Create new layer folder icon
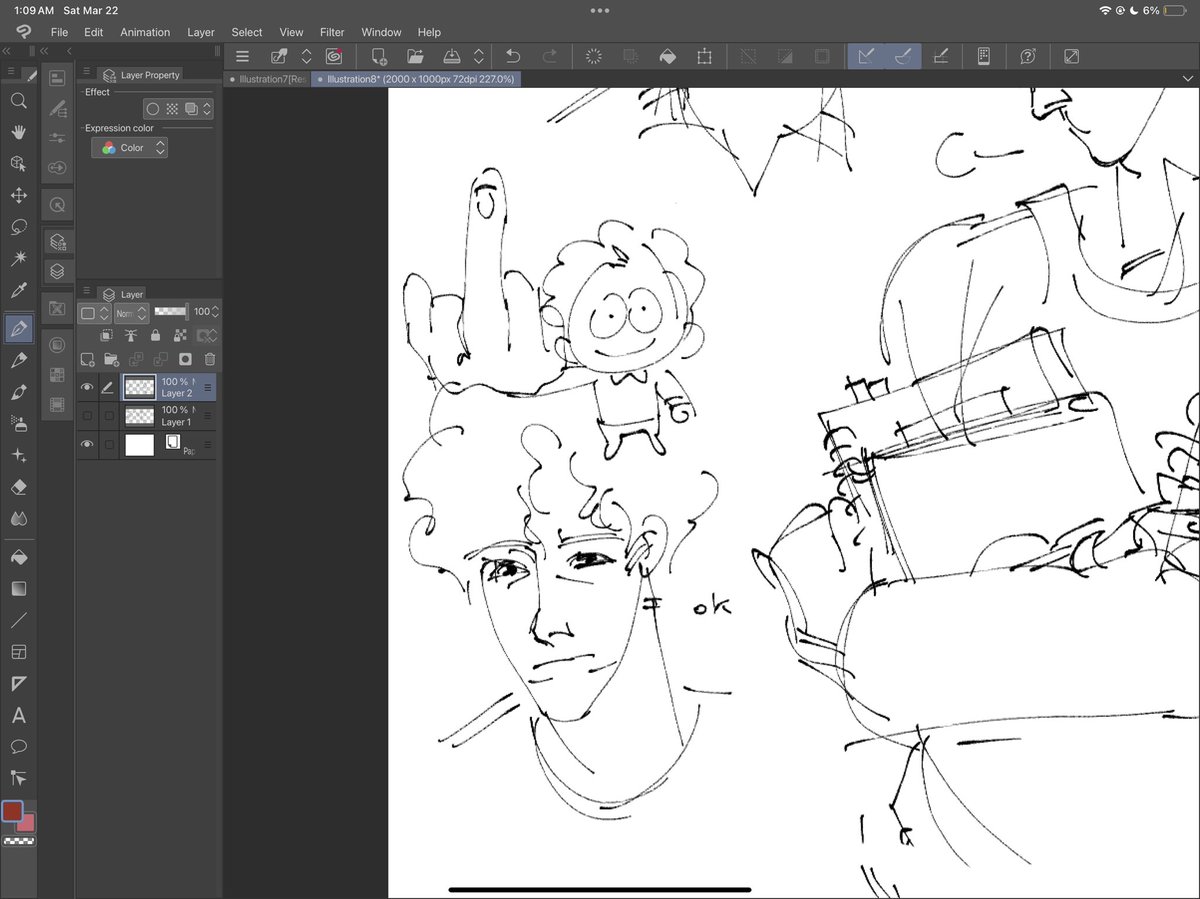 click(x=111, y=359)
